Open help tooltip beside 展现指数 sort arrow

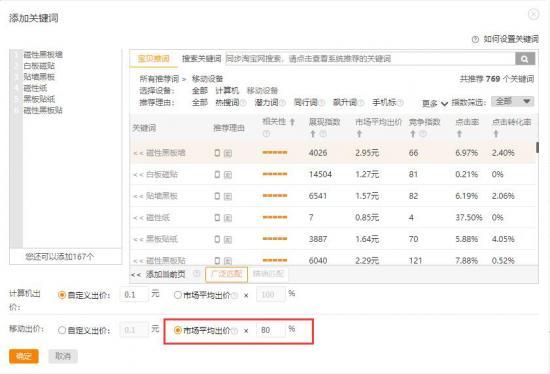coord(323,134)
